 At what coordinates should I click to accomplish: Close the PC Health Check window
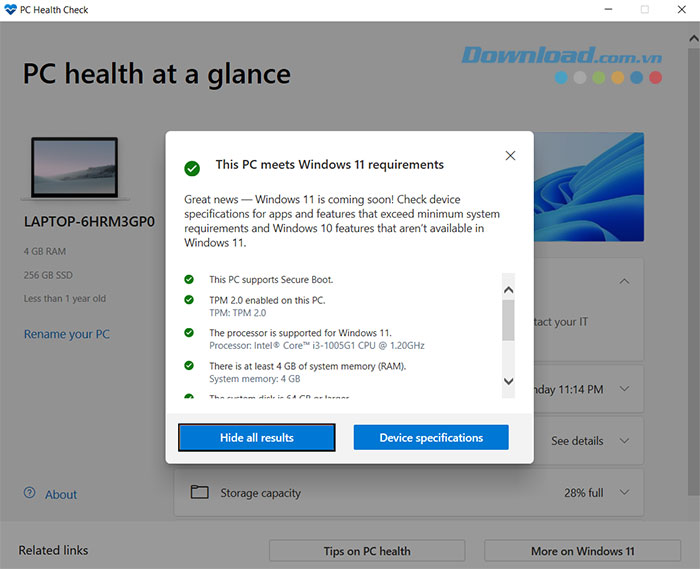pos(681,9)
